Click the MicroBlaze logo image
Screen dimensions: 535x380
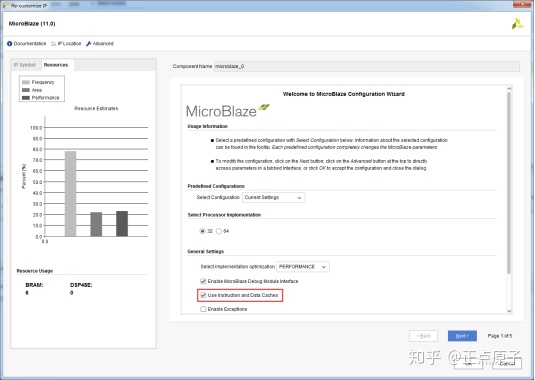[228, 111]
